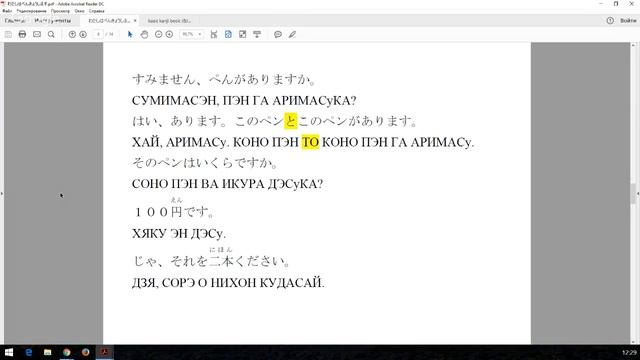Switch to the Инструменты tab
The height and width of the screenshot is (360, 640).
(53, 20)
